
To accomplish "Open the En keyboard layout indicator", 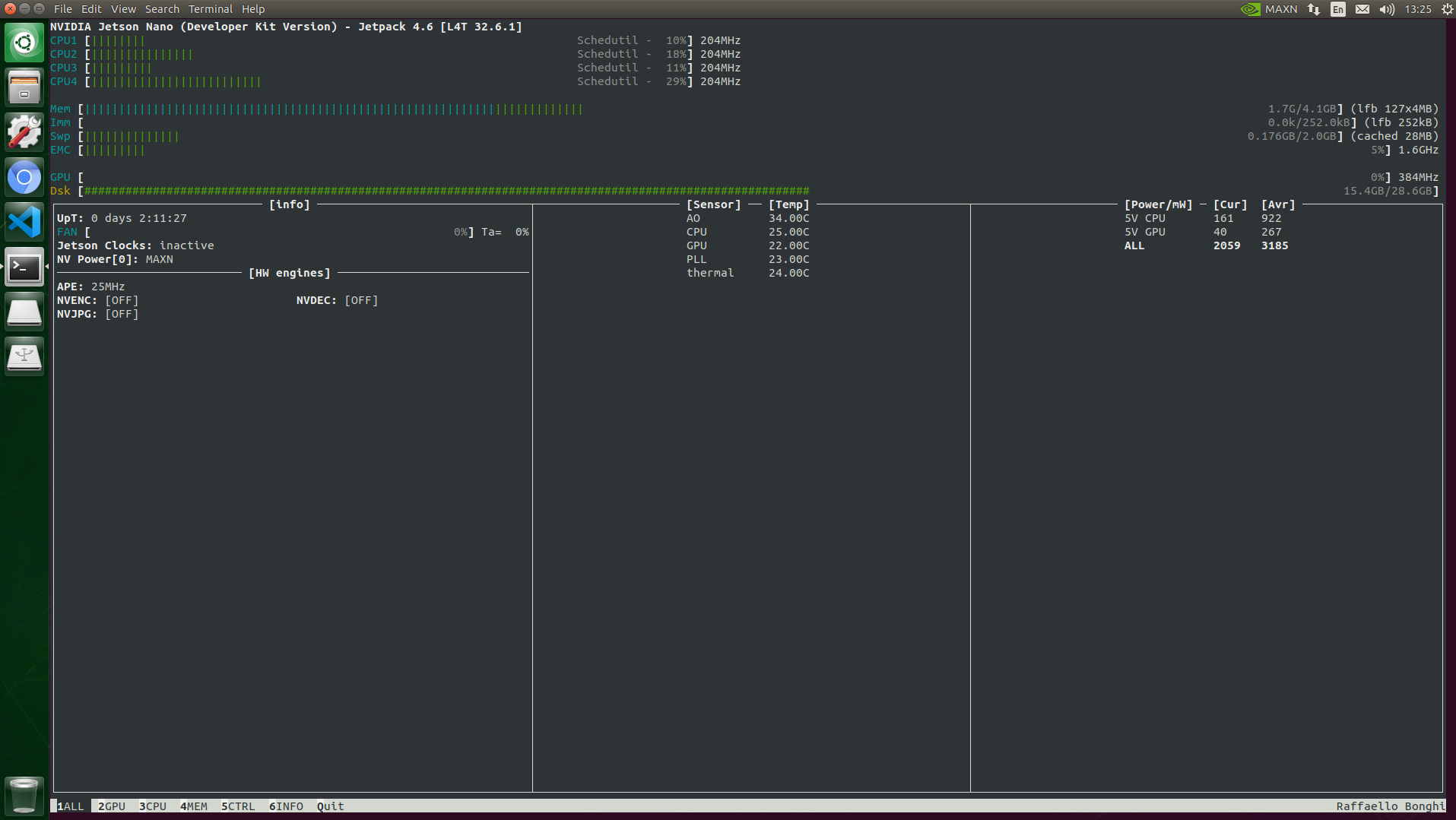I will (x=1338, y=9).
